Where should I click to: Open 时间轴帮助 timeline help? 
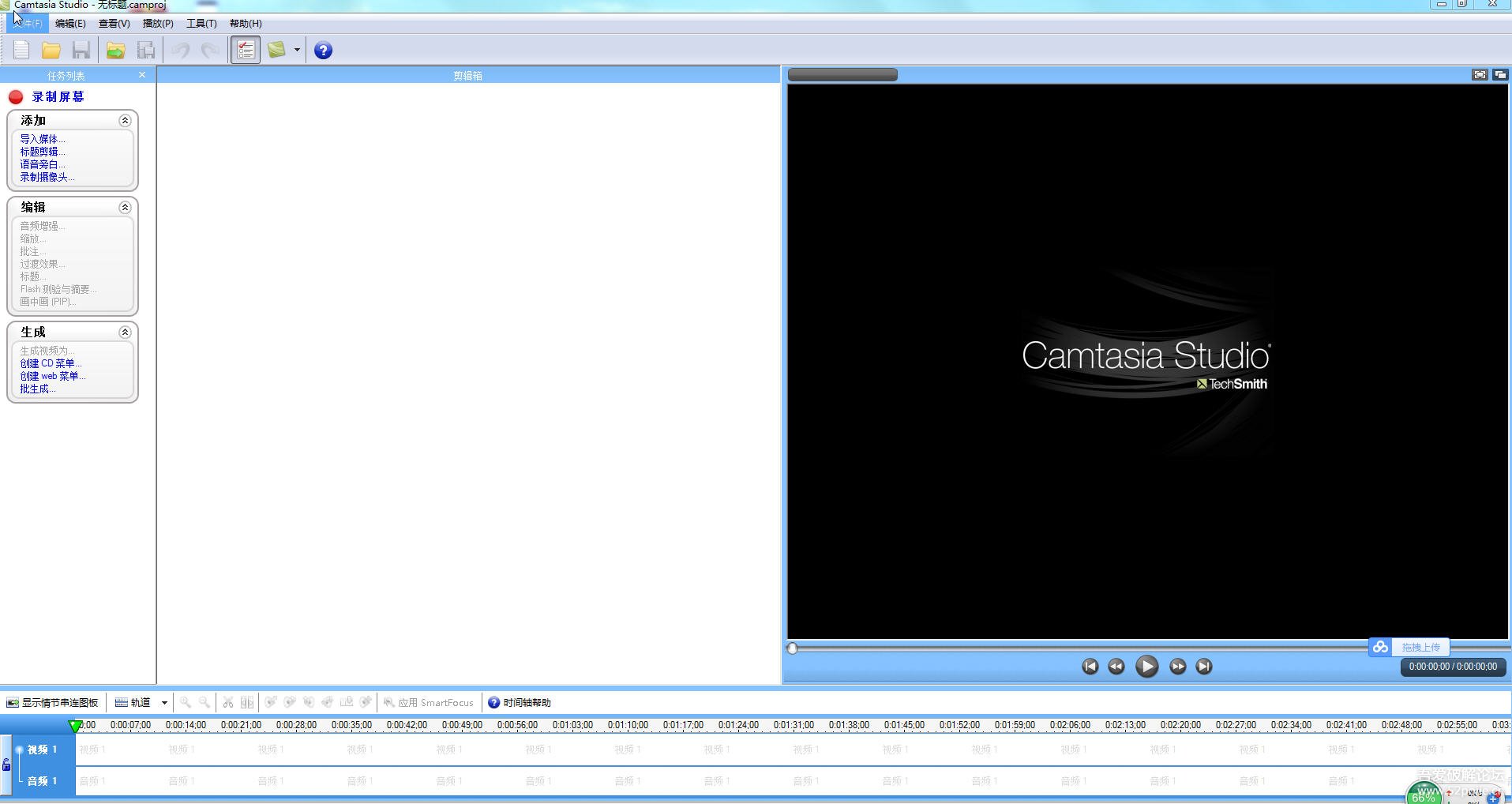(520, 703)
